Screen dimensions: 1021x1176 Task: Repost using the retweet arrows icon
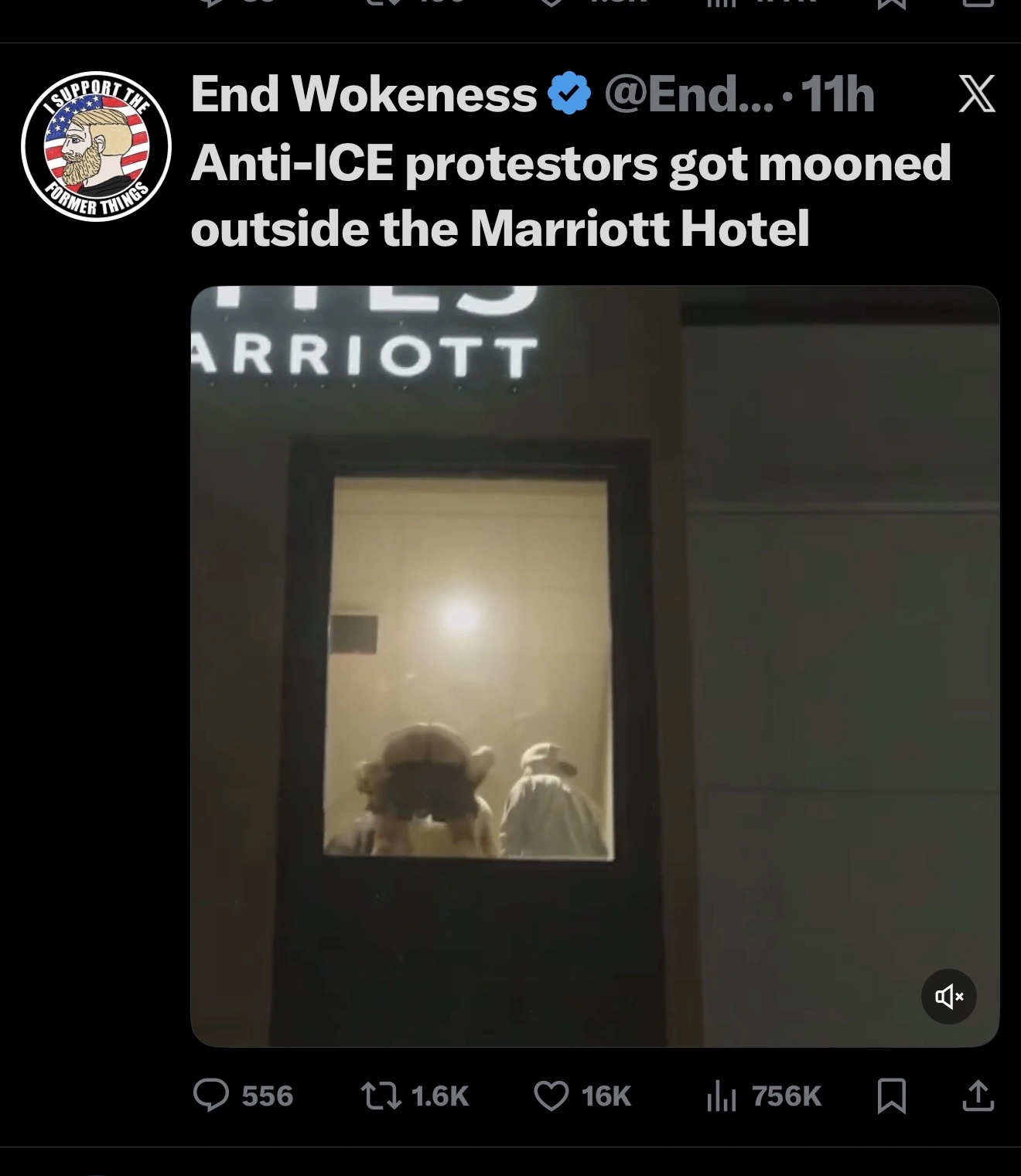(x=381, y=1096)
